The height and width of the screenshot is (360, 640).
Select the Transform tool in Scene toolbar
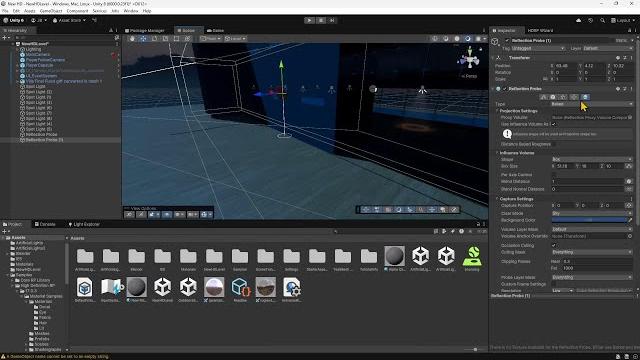pyautogui.click(x=187, y=39)
